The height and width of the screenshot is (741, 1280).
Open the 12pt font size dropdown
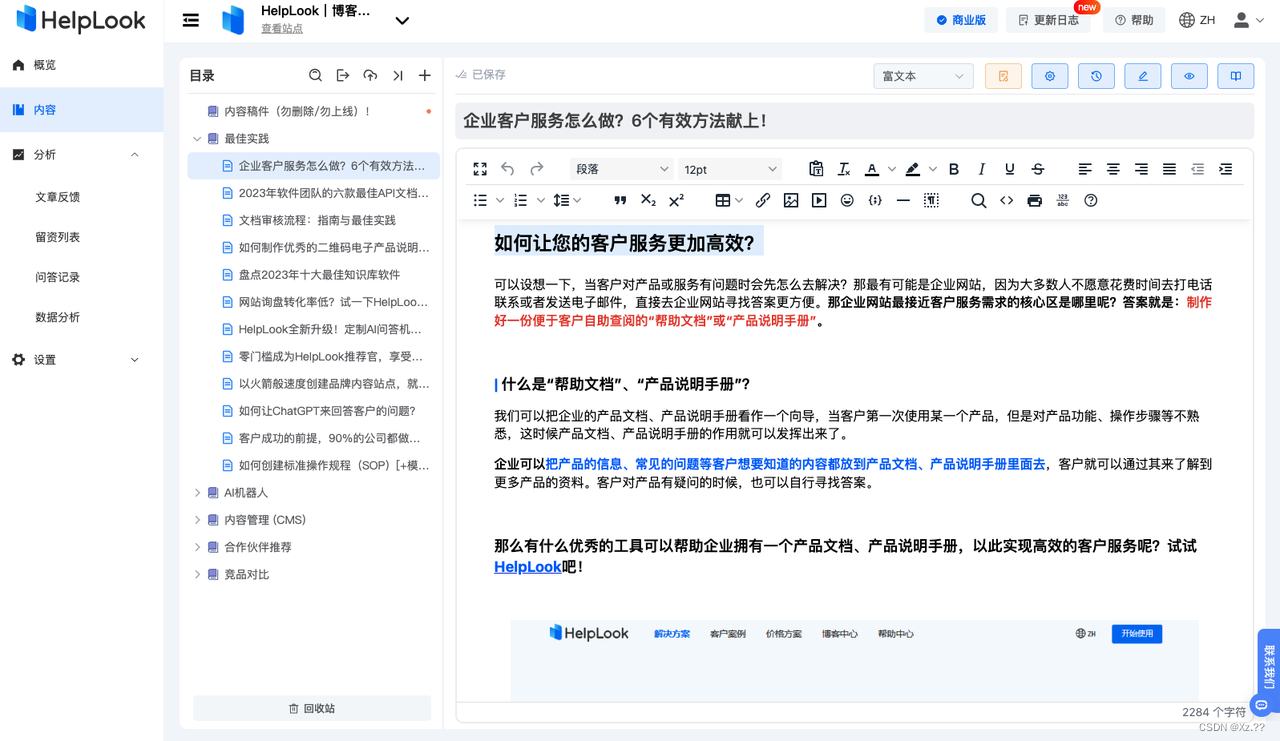(x=729, y=169)
